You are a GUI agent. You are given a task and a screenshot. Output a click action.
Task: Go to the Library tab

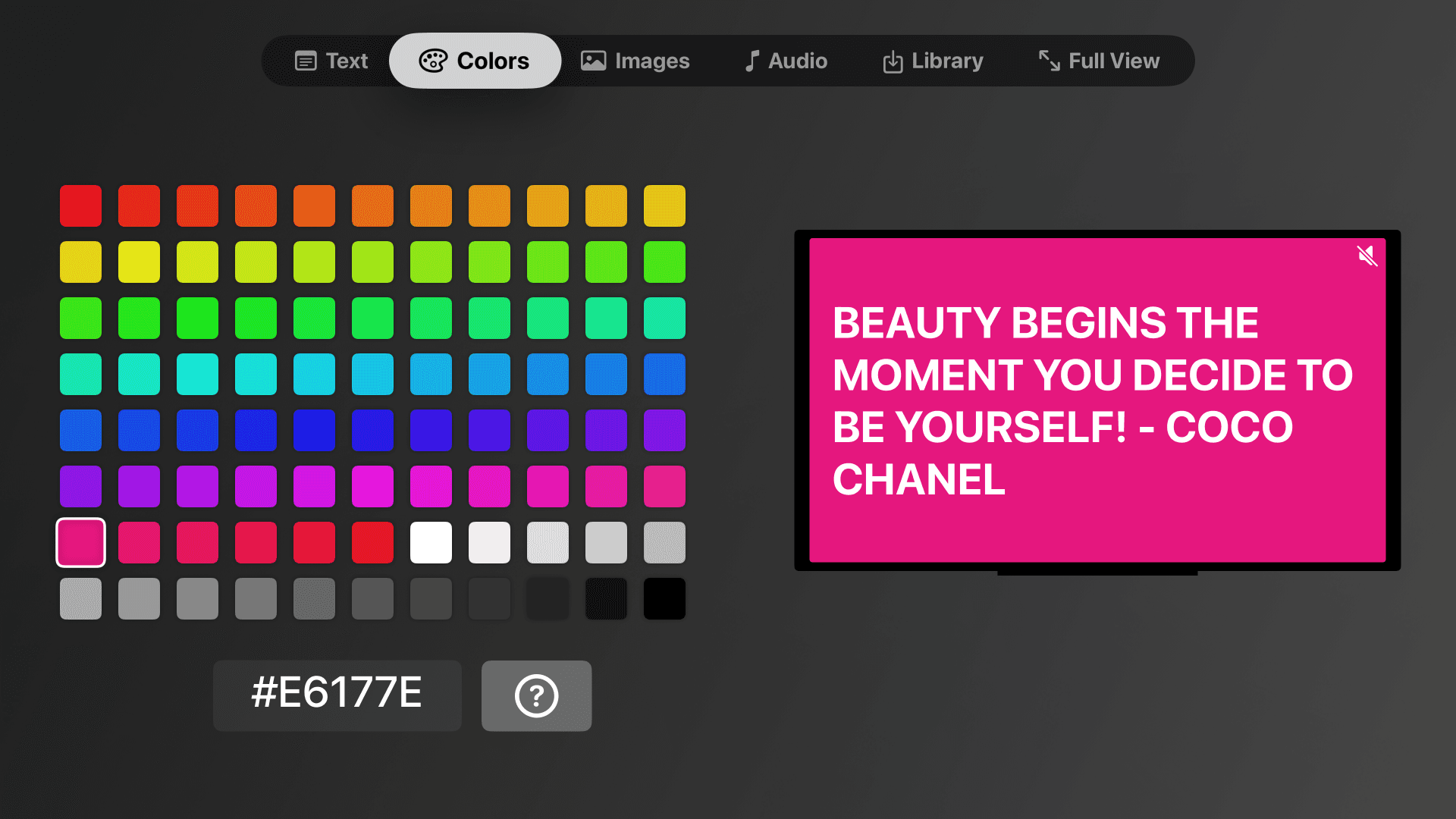pos(933,61)
